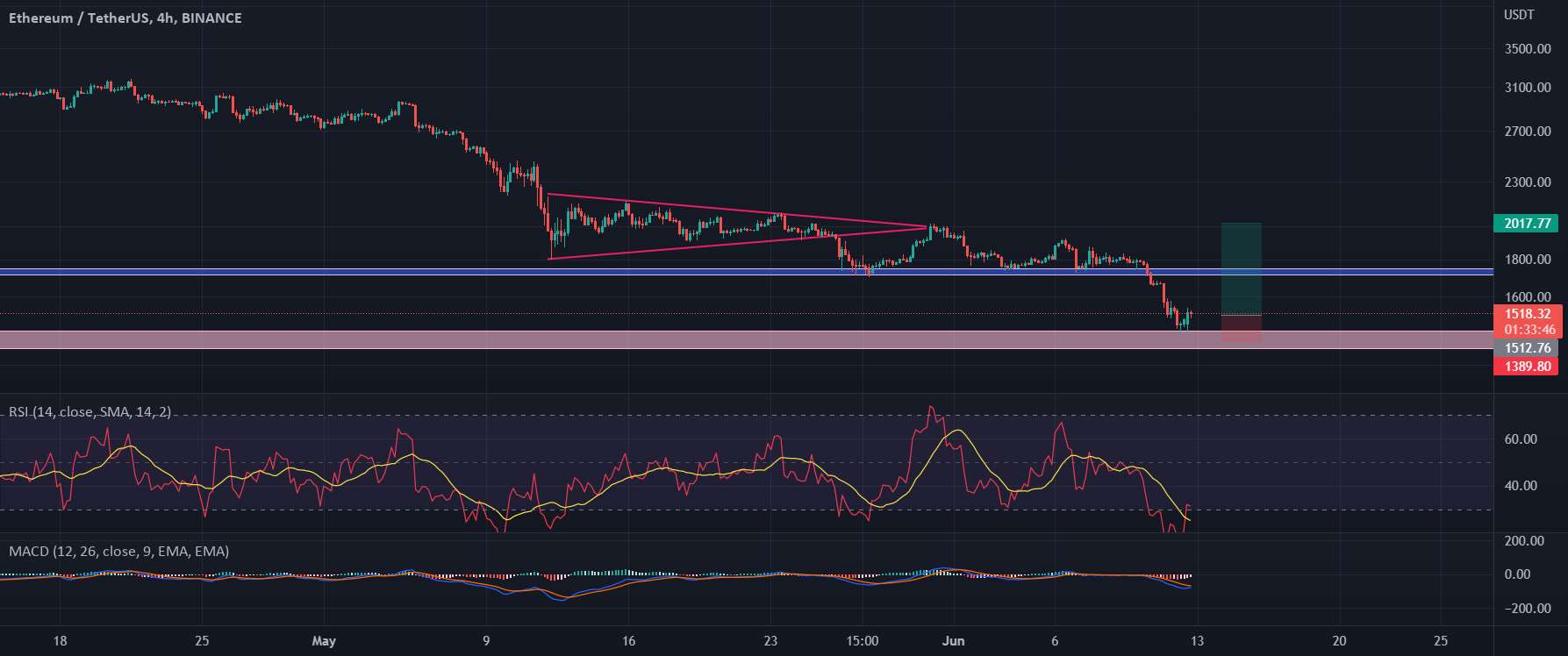Click the 13 date label on time axis
The width and height of the screenshot is (1568, 656).
point(1197,641)
